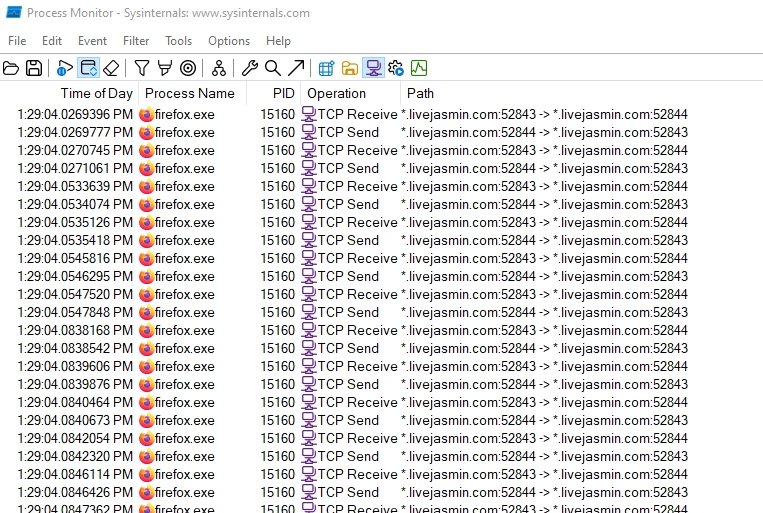Click PID 15160 in the 1:29:04.0839606 row

277,366
